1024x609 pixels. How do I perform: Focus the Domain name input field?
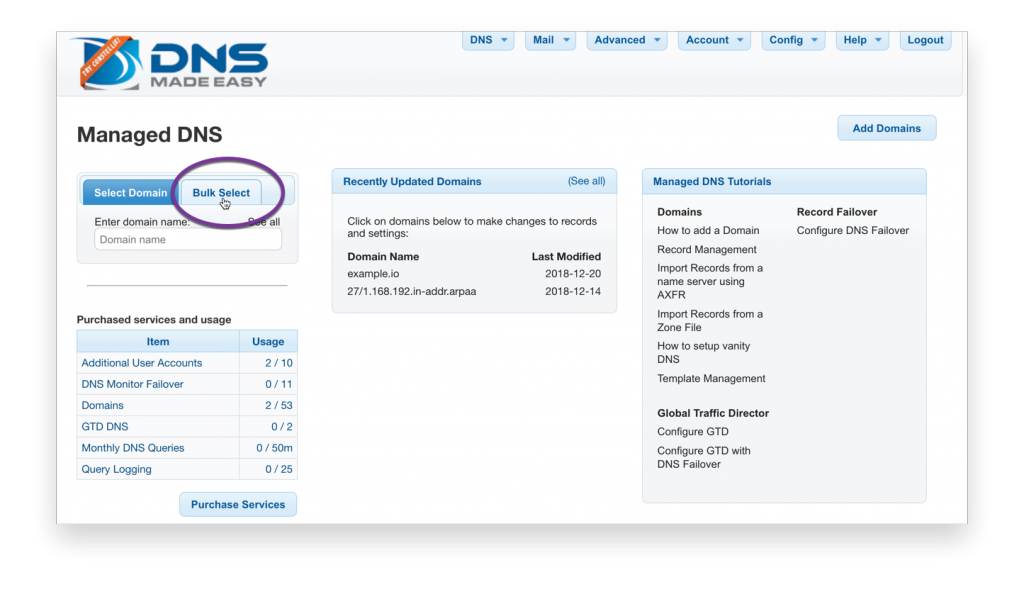(x=188, y=240)
